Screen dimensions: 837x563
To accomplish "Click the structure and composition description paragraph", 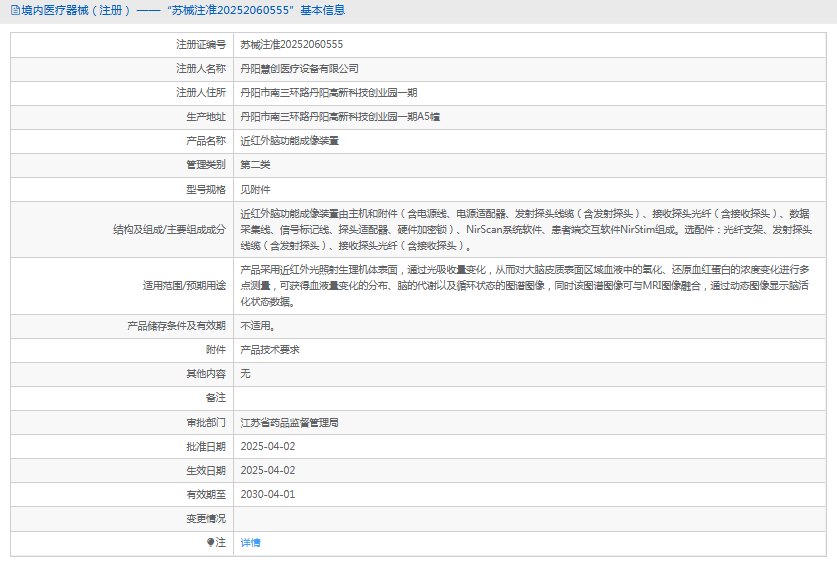I will click(x=526, y=229).
